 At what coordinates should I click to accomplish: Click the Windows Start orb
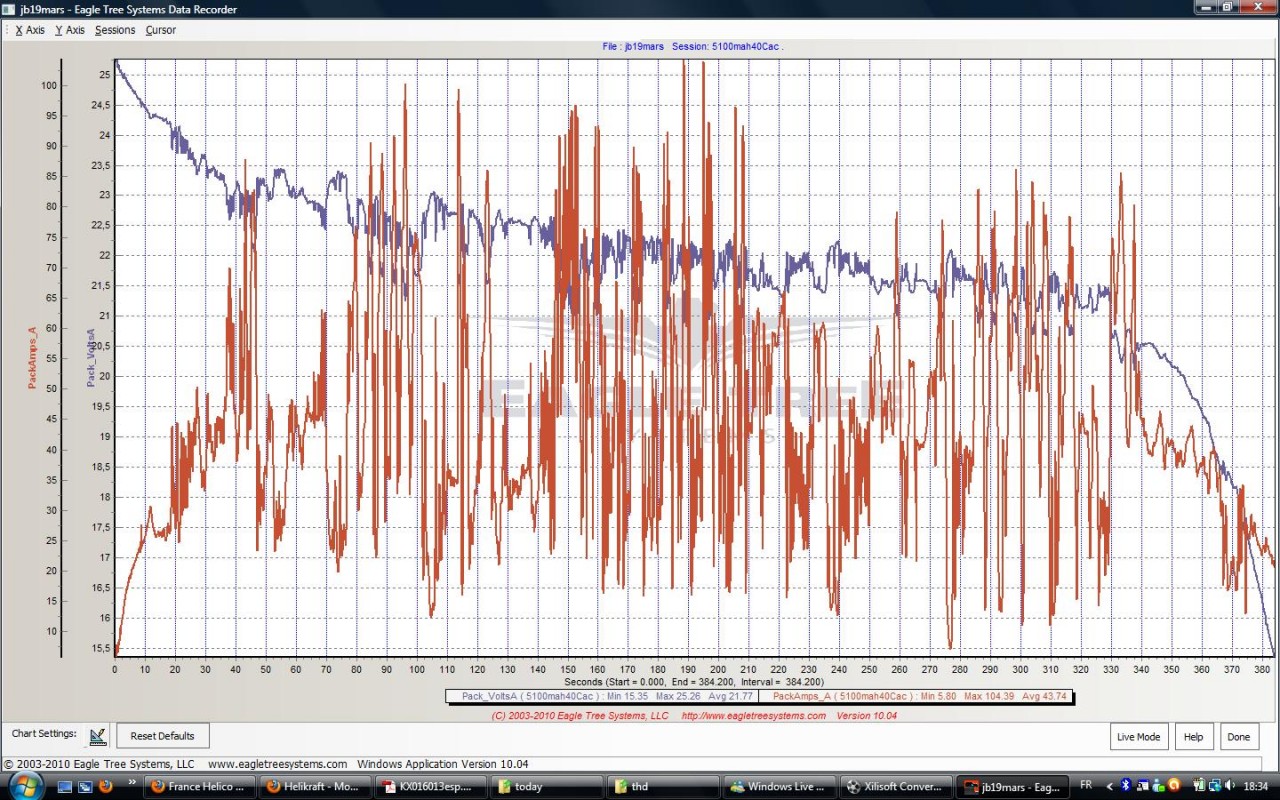(x=24, y=786)
